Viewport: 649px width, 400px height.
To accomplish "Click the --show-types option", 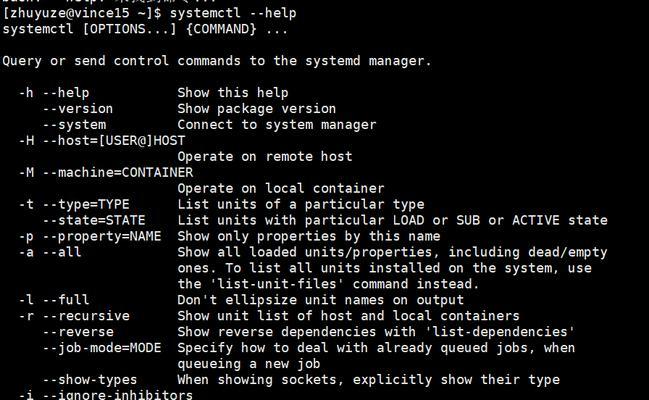I will (x=90, y=380).
